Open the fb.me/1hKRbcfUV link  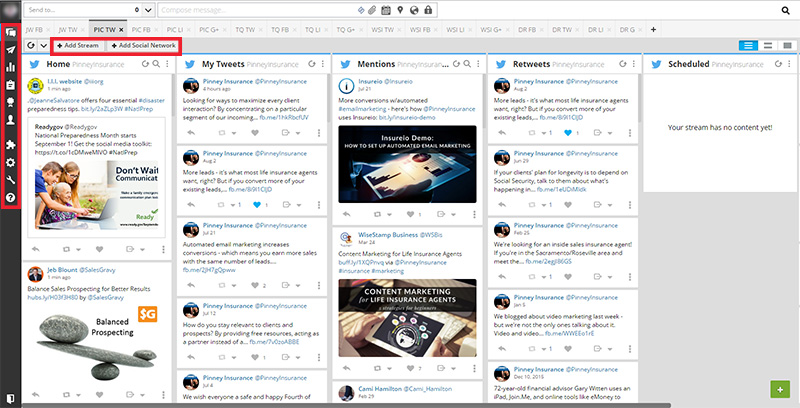(x=284, y=117)
